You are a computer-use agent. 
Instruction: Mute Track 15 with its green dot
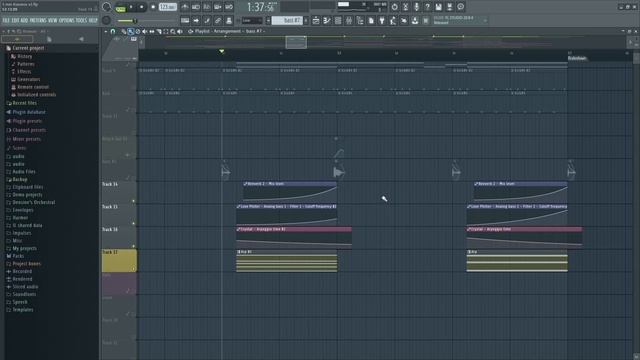click(x=133, y=223)
